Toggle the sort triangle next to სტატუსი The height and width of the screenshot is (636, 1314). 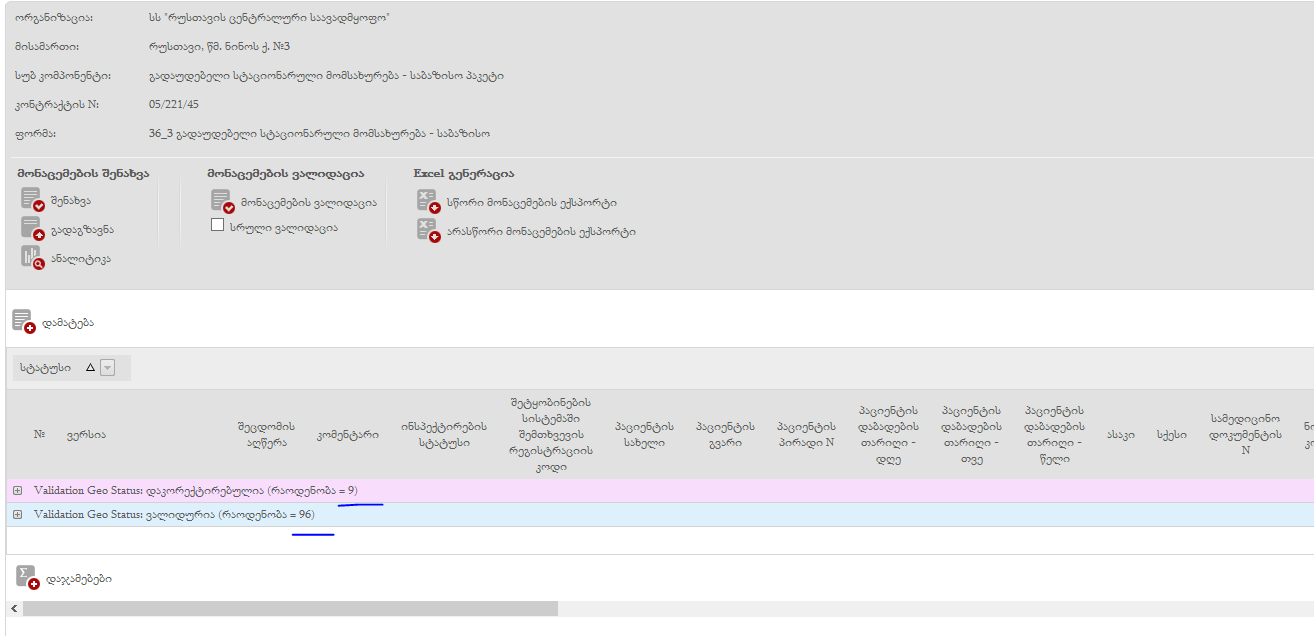coord(90,368)
